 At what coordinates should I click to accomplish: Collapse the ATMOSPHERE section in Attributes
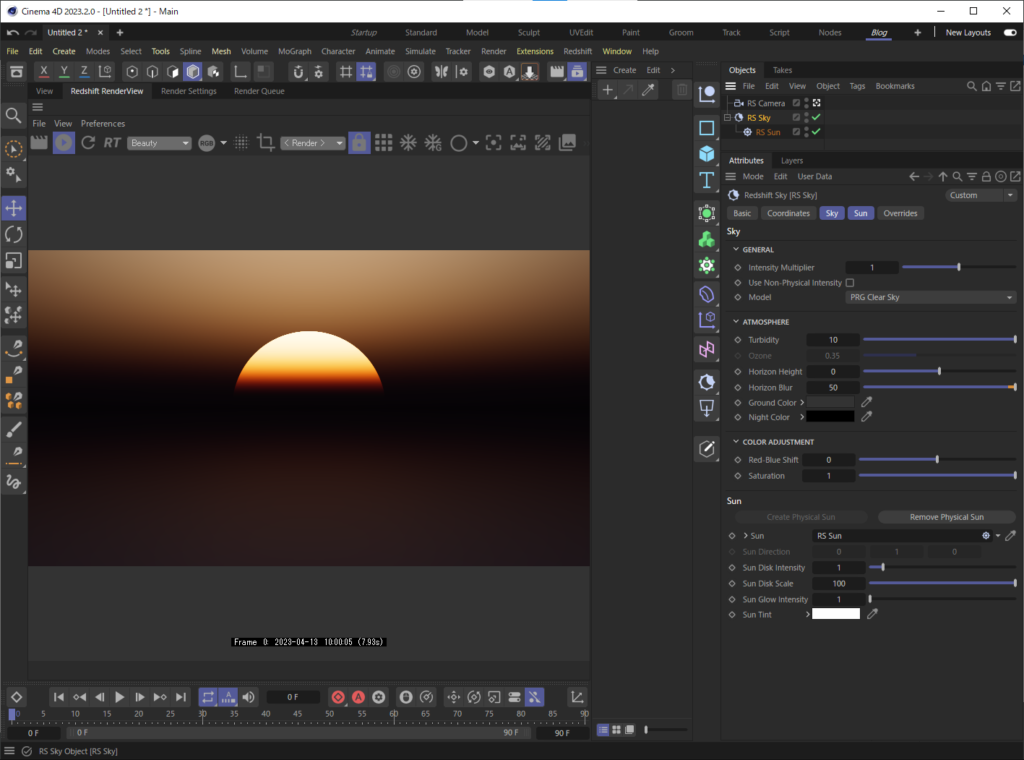click(x=737, y=321)
